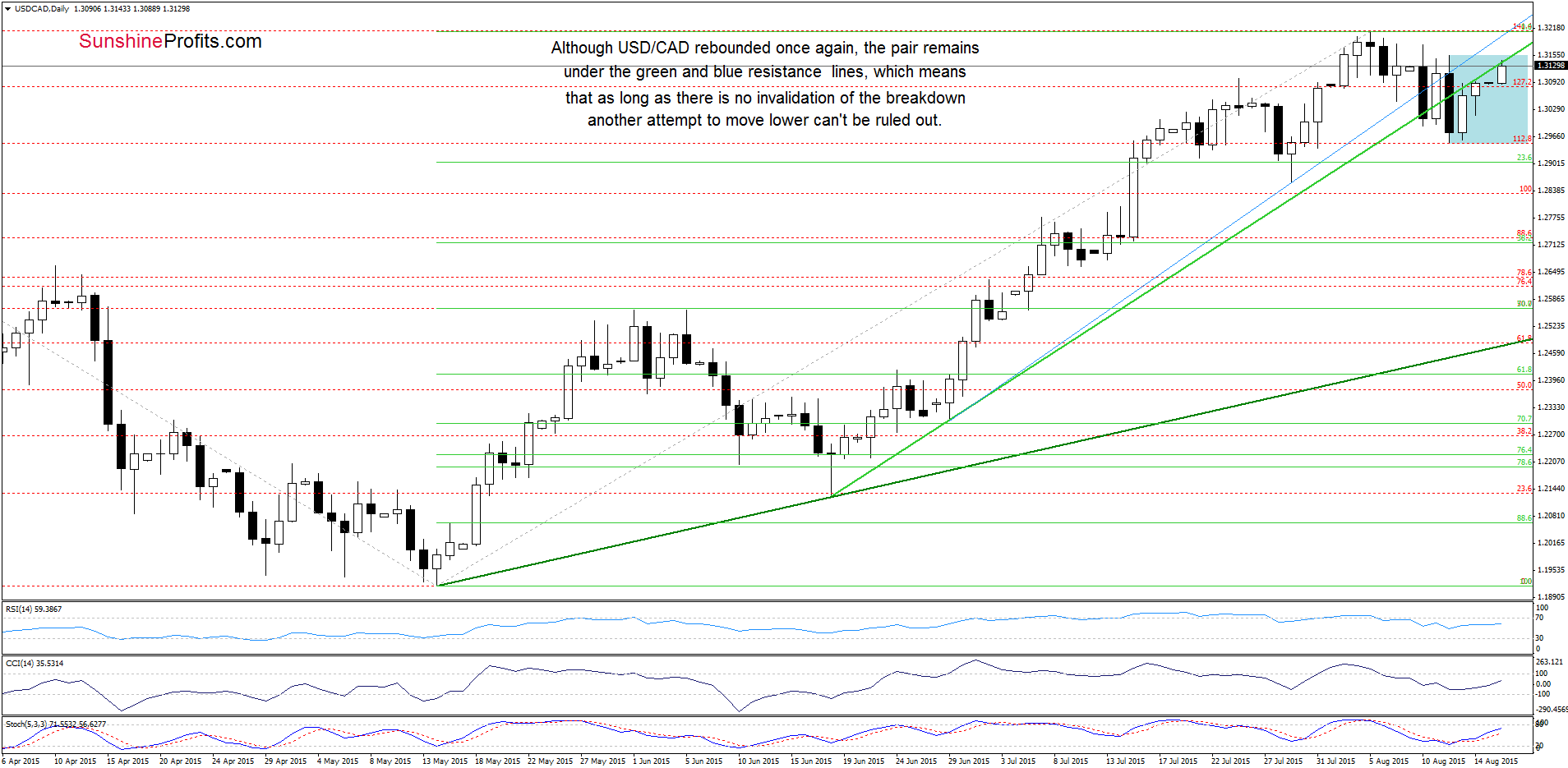Click the blue shaded rectangle on the chart

(1487, 99)
